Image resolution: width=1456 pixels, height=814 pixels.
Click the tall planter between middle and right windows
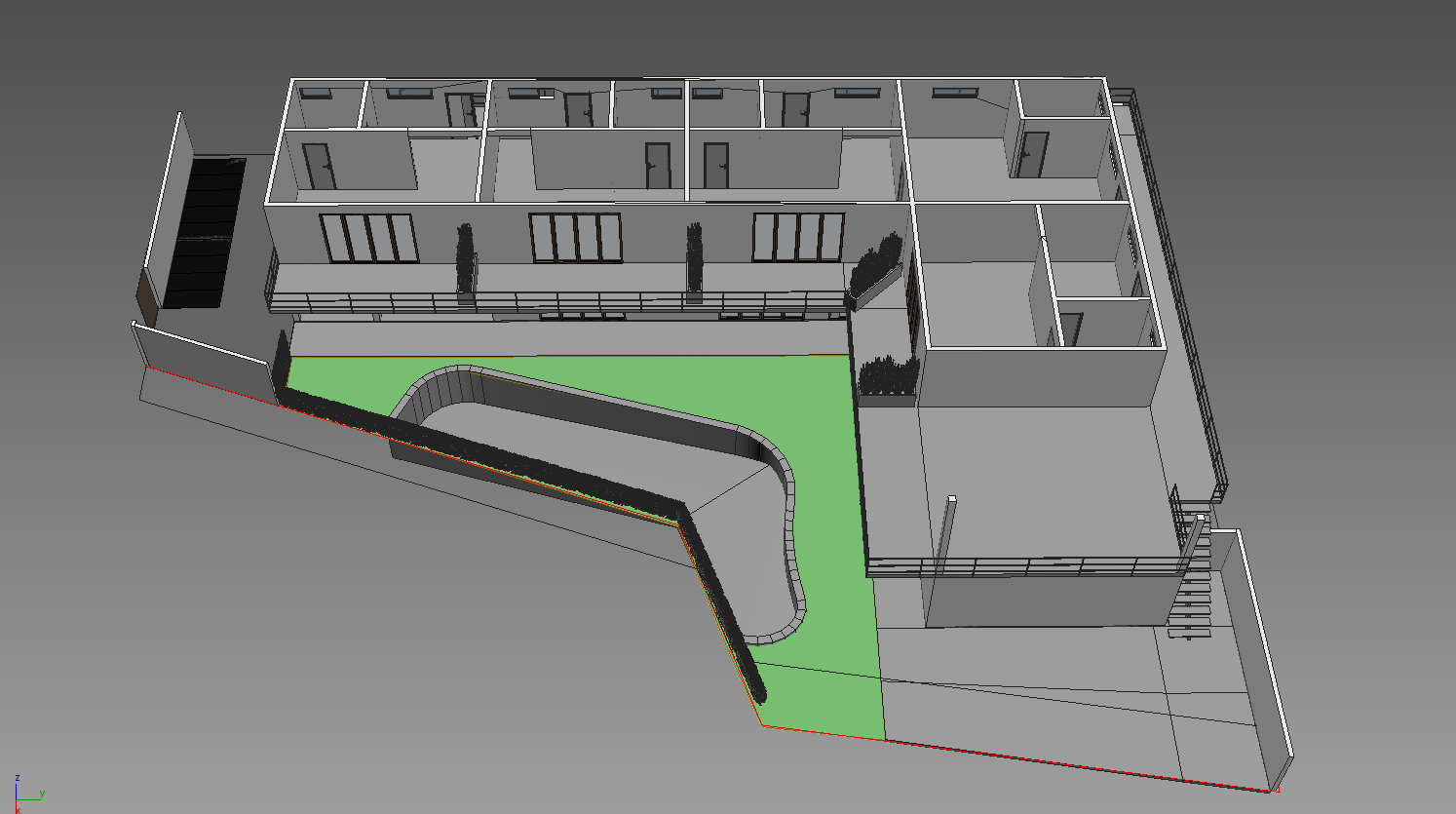pyautogui.click(x=694, y=261)
